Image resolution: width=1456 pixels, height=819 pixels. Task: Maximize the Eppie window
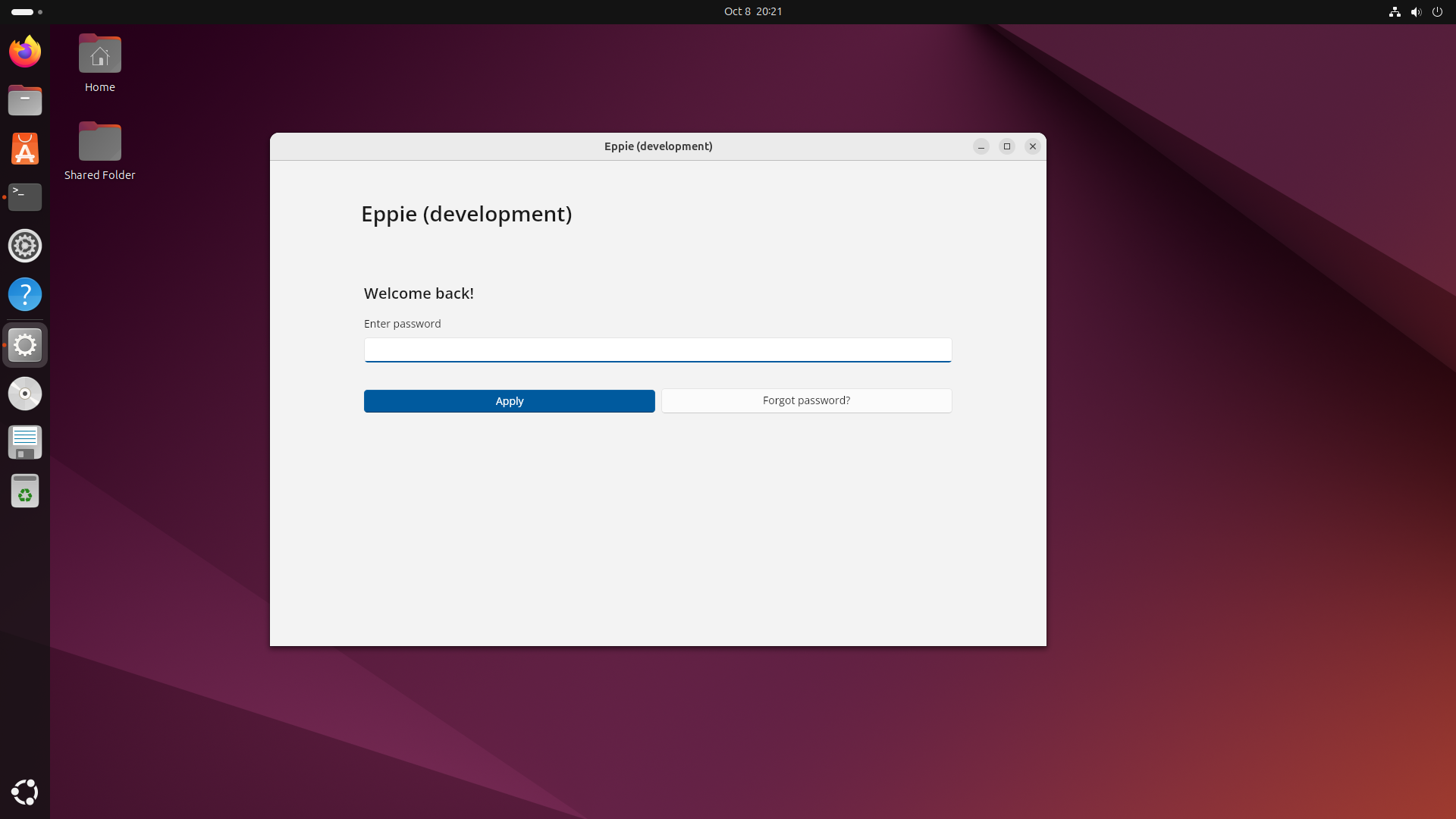1006,146
